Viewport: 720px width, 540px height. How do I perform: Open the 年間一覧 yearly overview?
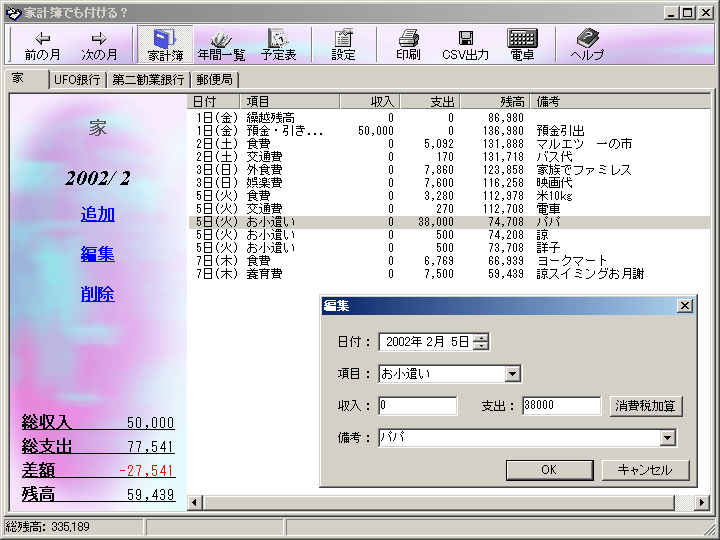pos(221,45)
